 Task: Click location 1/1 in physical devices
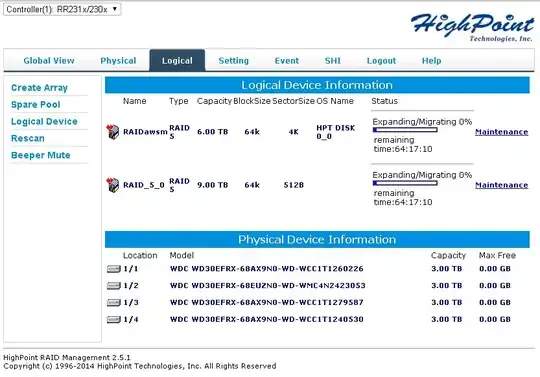131,269
